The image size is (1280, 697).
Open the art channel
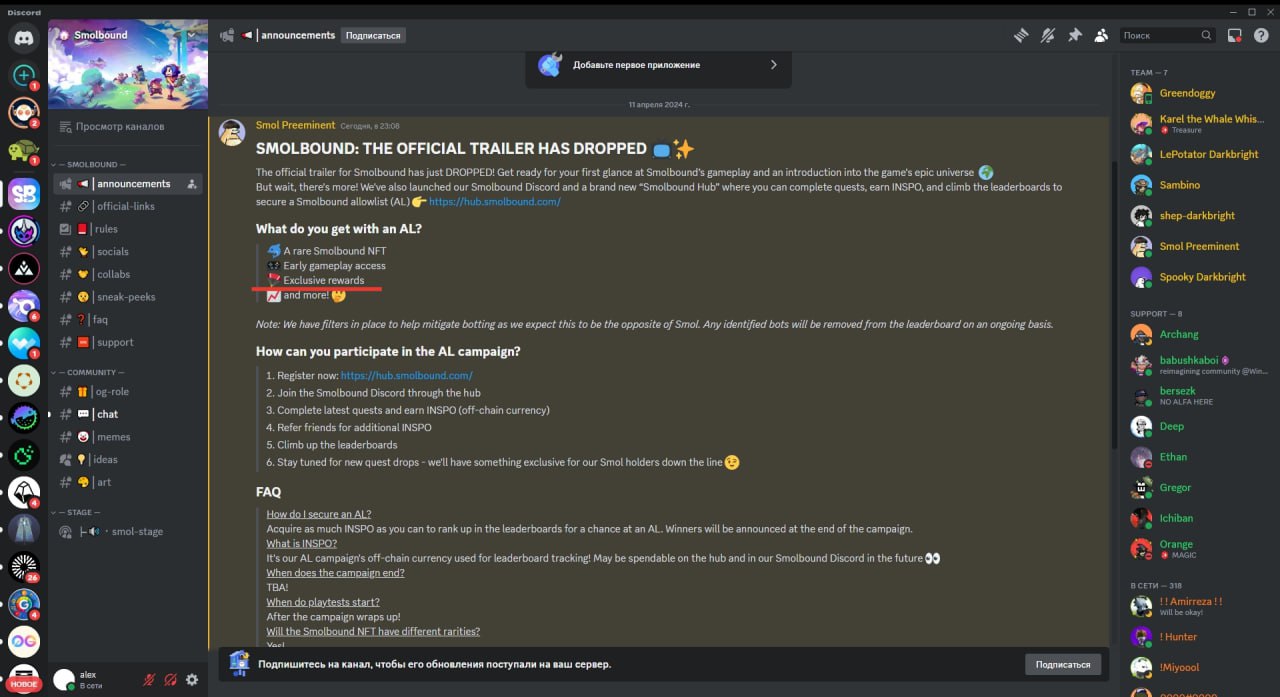click(x=128, y=482)
